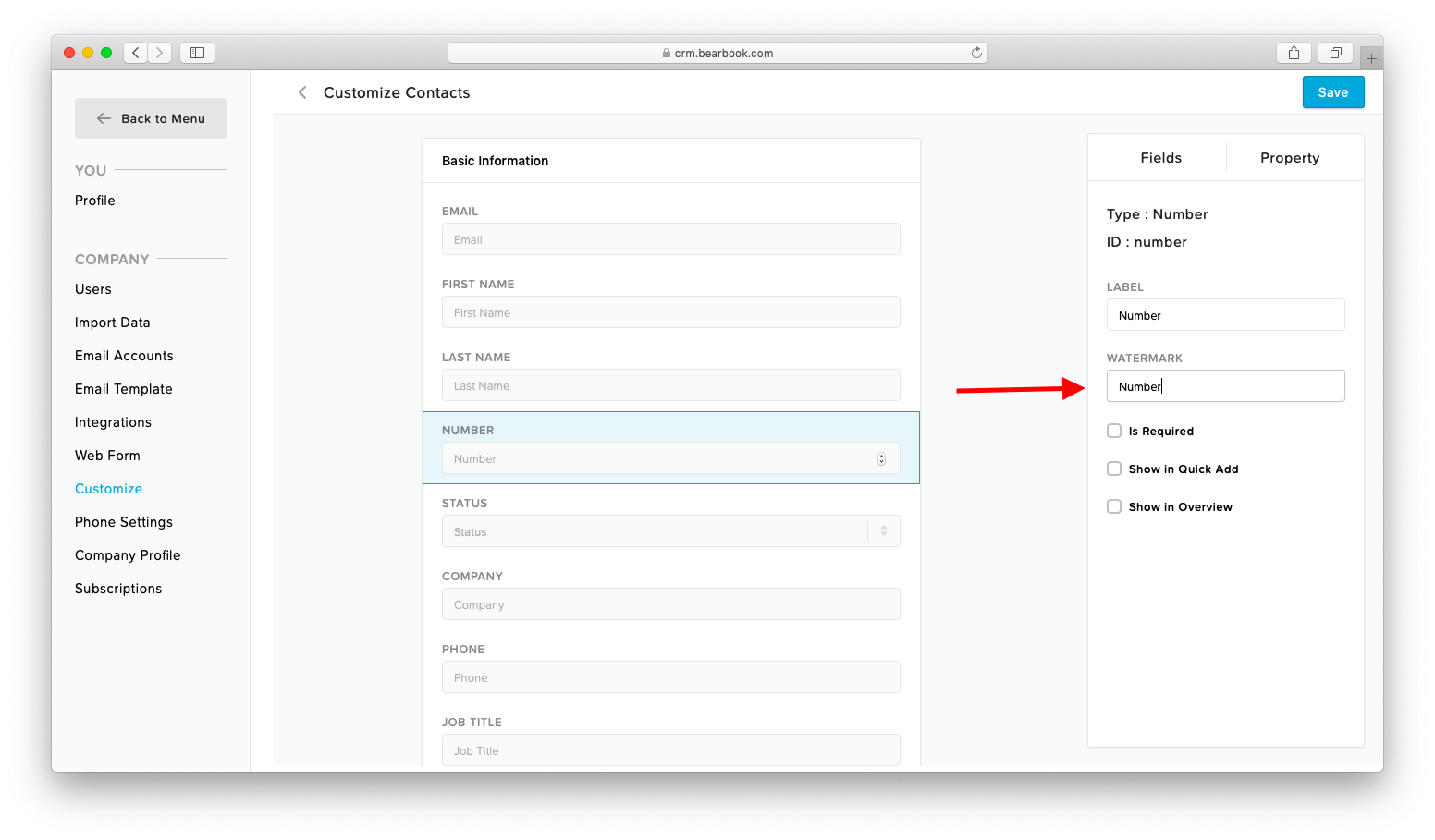Viewport: 1435px width, 840px height.
Task: Select the Email form field
Action: click(670, 239)
